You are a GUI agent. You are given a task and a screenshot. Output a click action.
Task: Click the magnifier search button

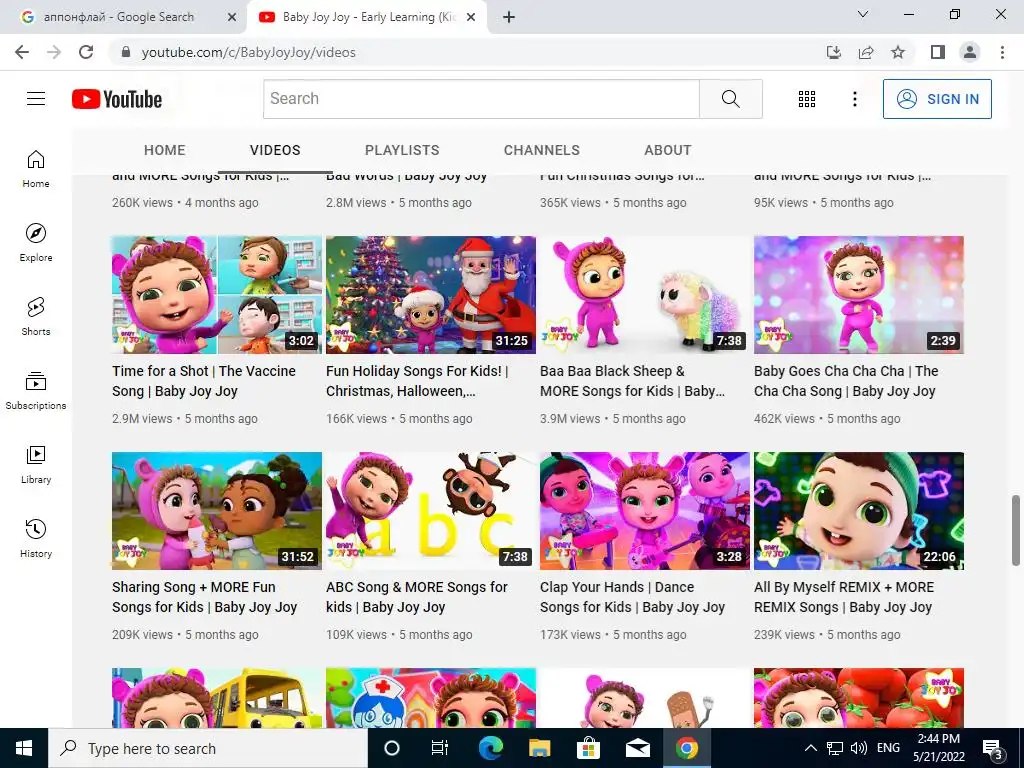(x=731, y=99)
